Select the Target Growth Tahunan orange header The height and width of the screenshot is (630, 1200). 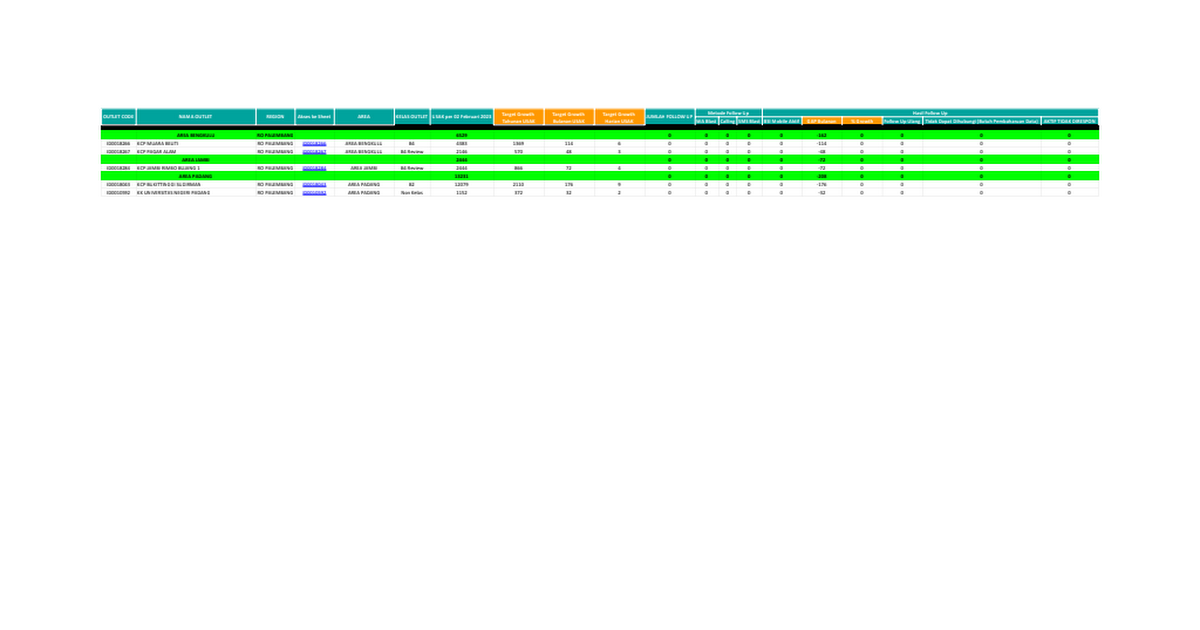[518, 117]
